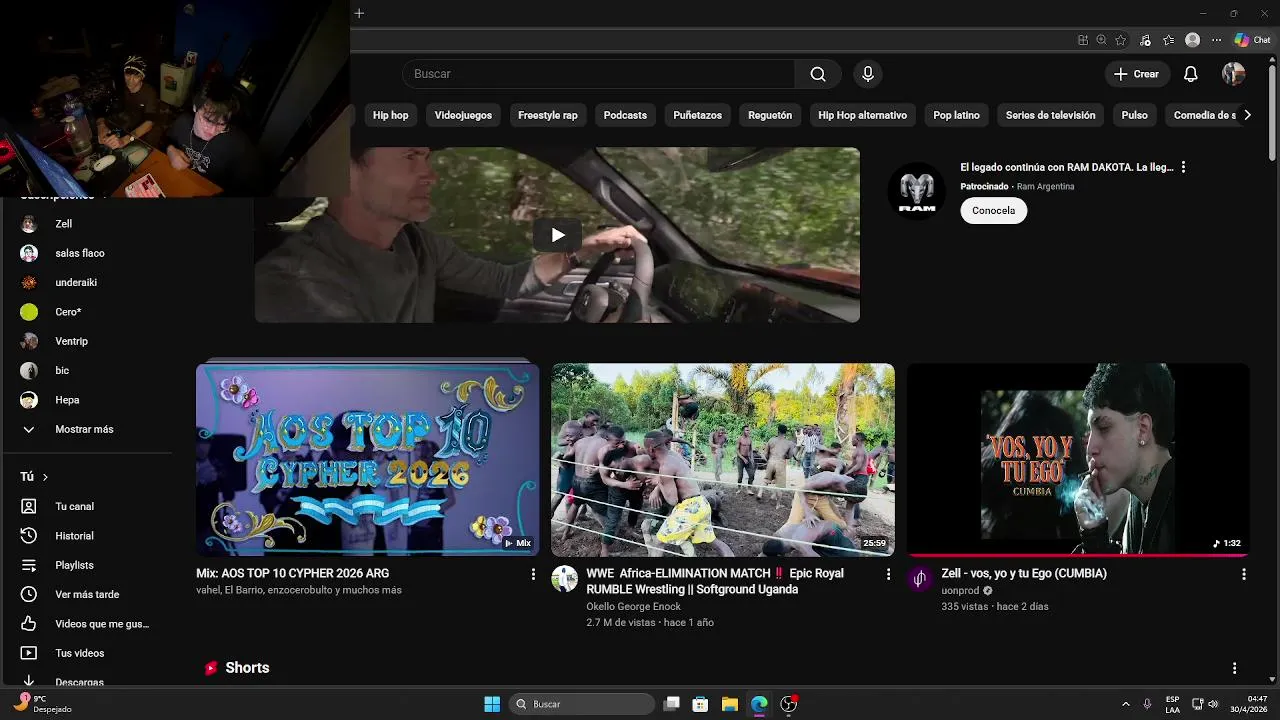1280x720 pixels.
Task: Click the Conocela ad button
Action: 993,210
